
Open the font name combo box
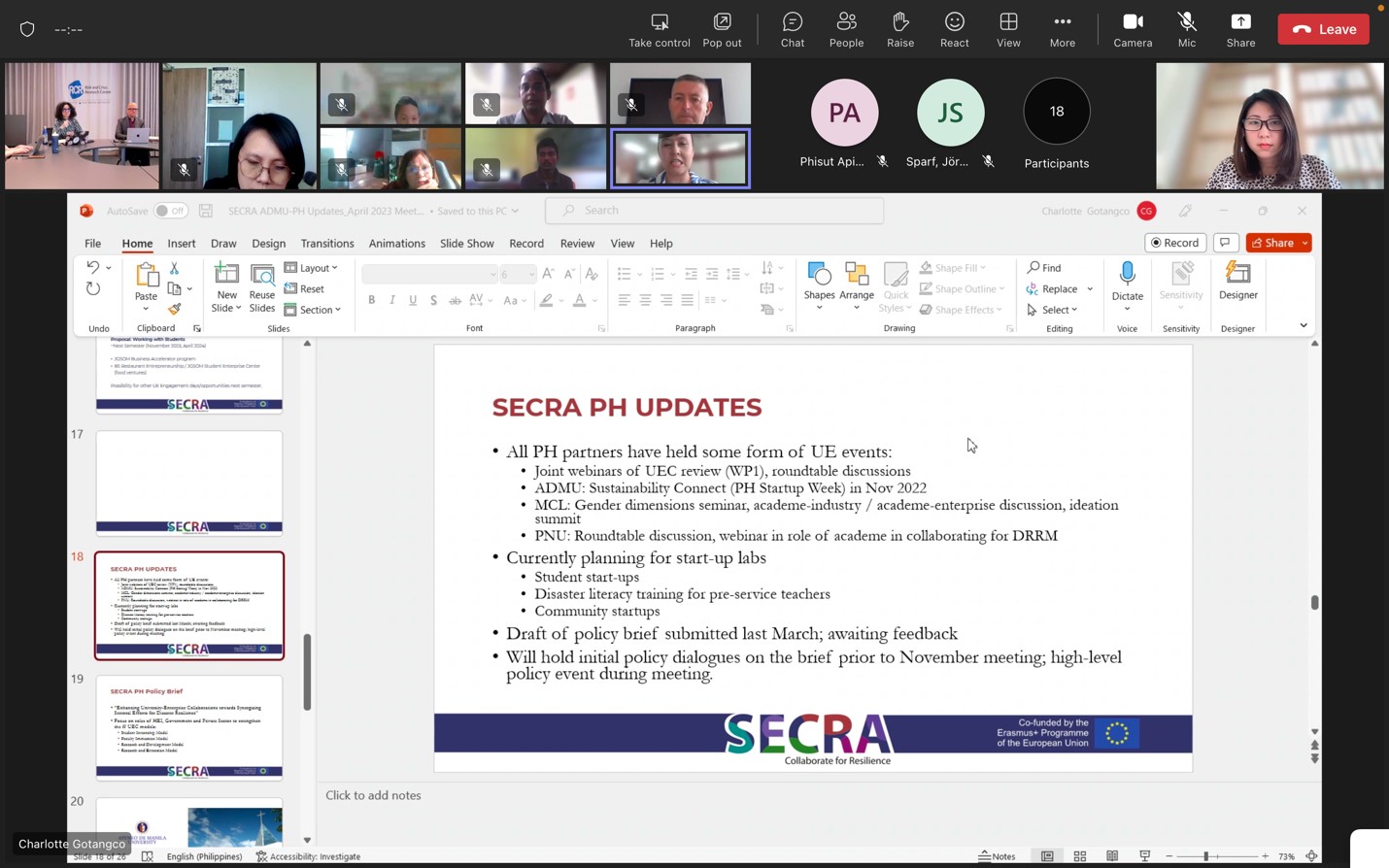point(429,275)
